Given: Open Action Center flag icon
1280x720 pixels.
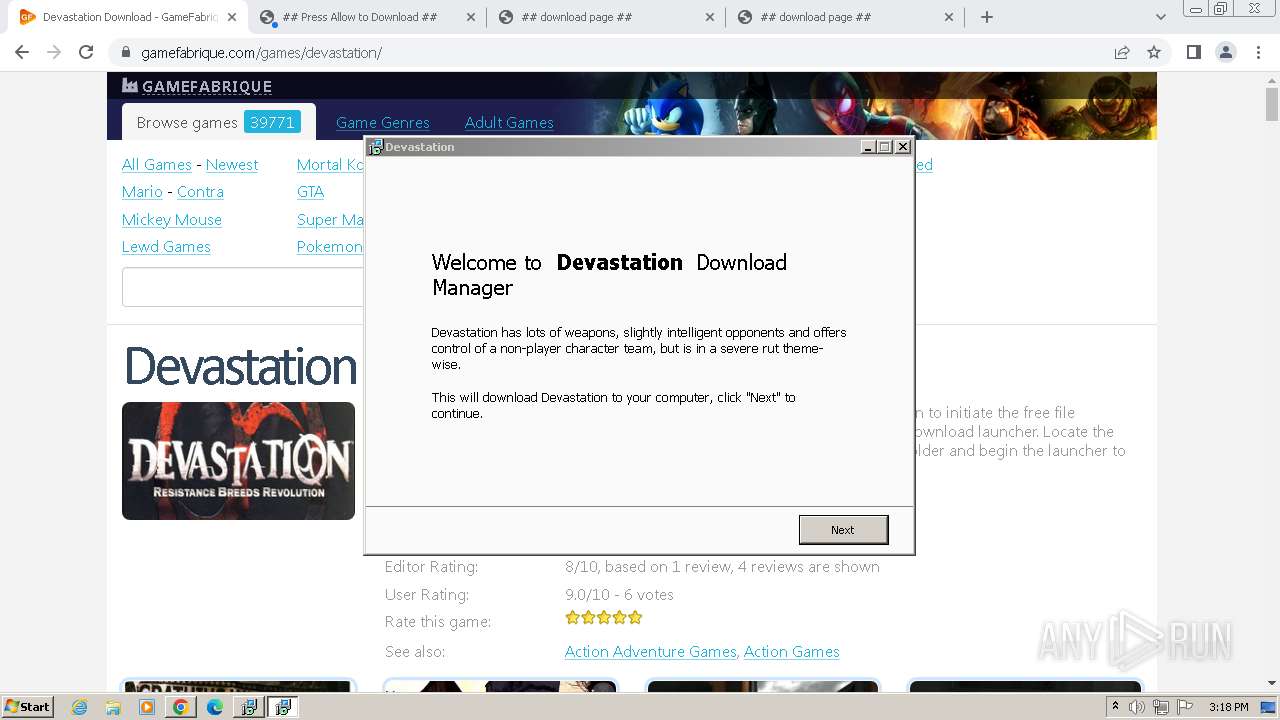Looking at the screenshot, I should 1185,707.
